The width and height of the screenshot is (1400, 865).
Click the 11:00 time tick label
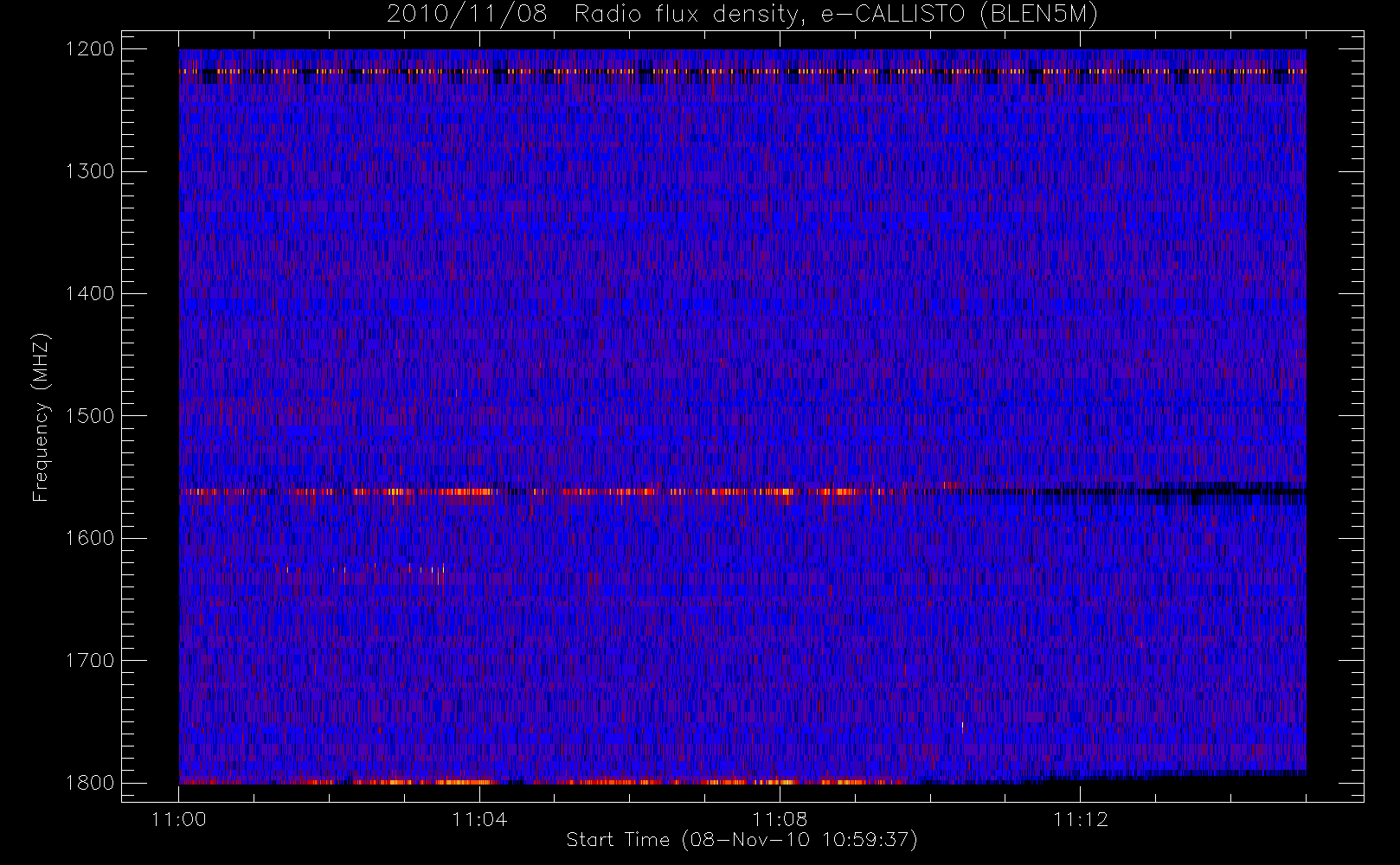coord(179,819)
